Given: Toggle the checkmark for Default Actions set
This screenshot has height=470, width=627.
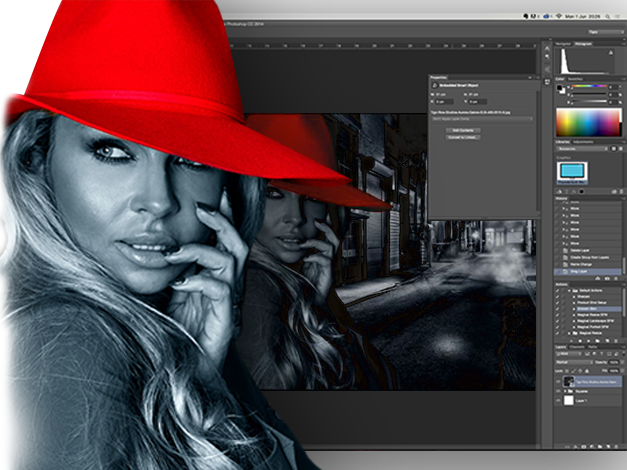Looking at the screenshot, I should point(556,290).
